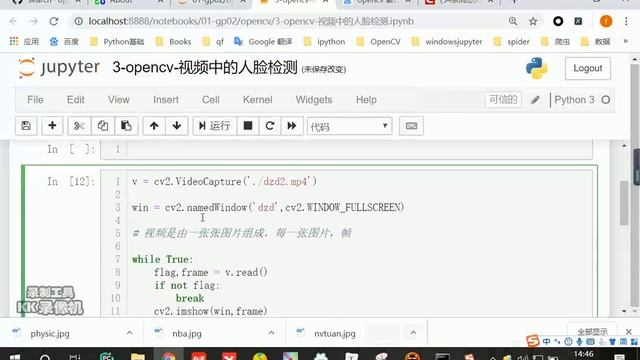The height and width of the screenshot is (360, 640).
Task: Click the taskbar clock showing 14:46
Action: point(583,354)
